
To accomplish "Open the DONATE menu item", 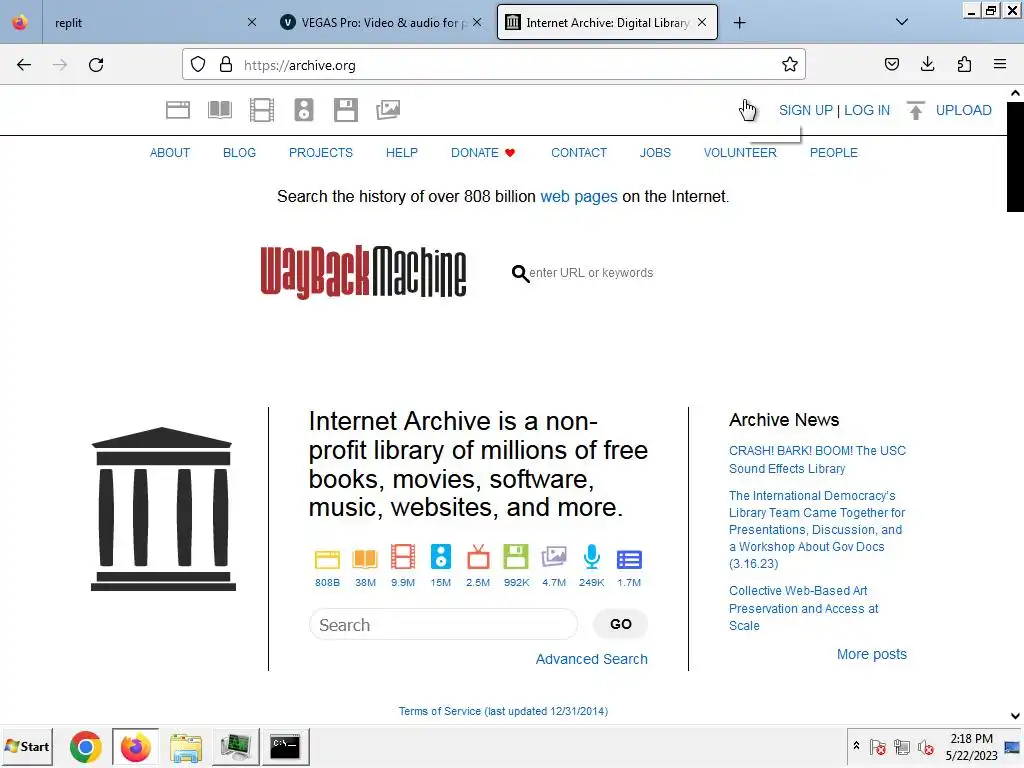I will (483, 153).
